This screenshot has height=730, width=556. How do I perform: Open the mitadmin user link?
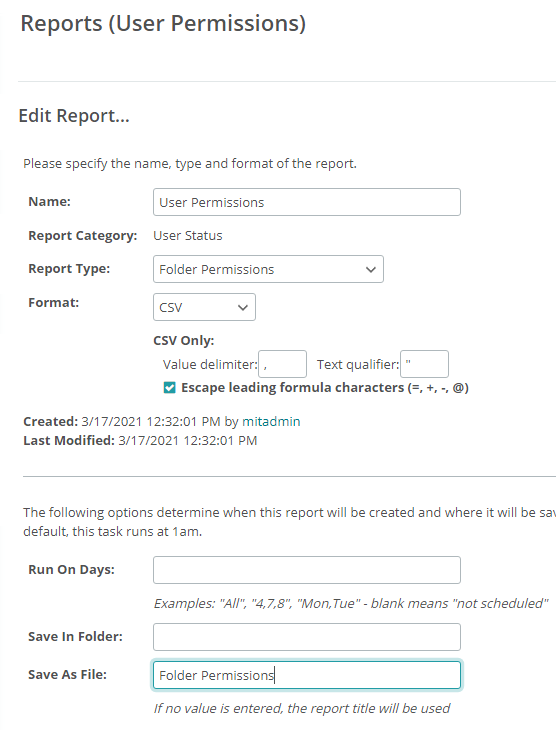click(x=271, y=421)
